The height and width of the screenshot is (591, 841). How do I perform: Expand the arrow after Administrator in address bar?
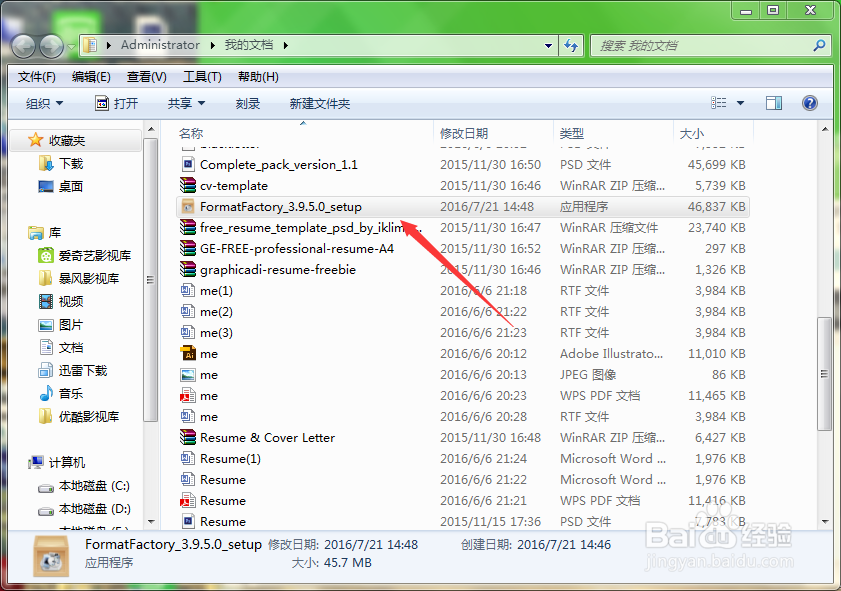pos(212,45)
